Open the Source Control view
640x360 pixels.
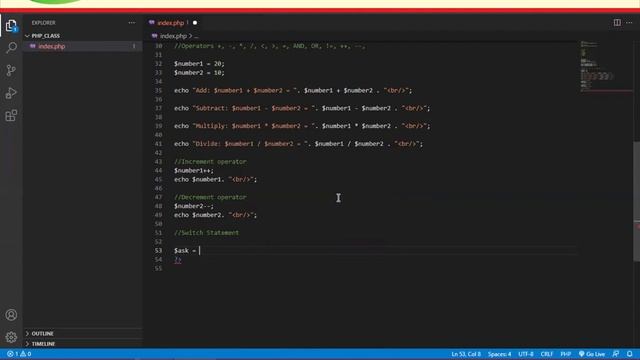point(11,70)
